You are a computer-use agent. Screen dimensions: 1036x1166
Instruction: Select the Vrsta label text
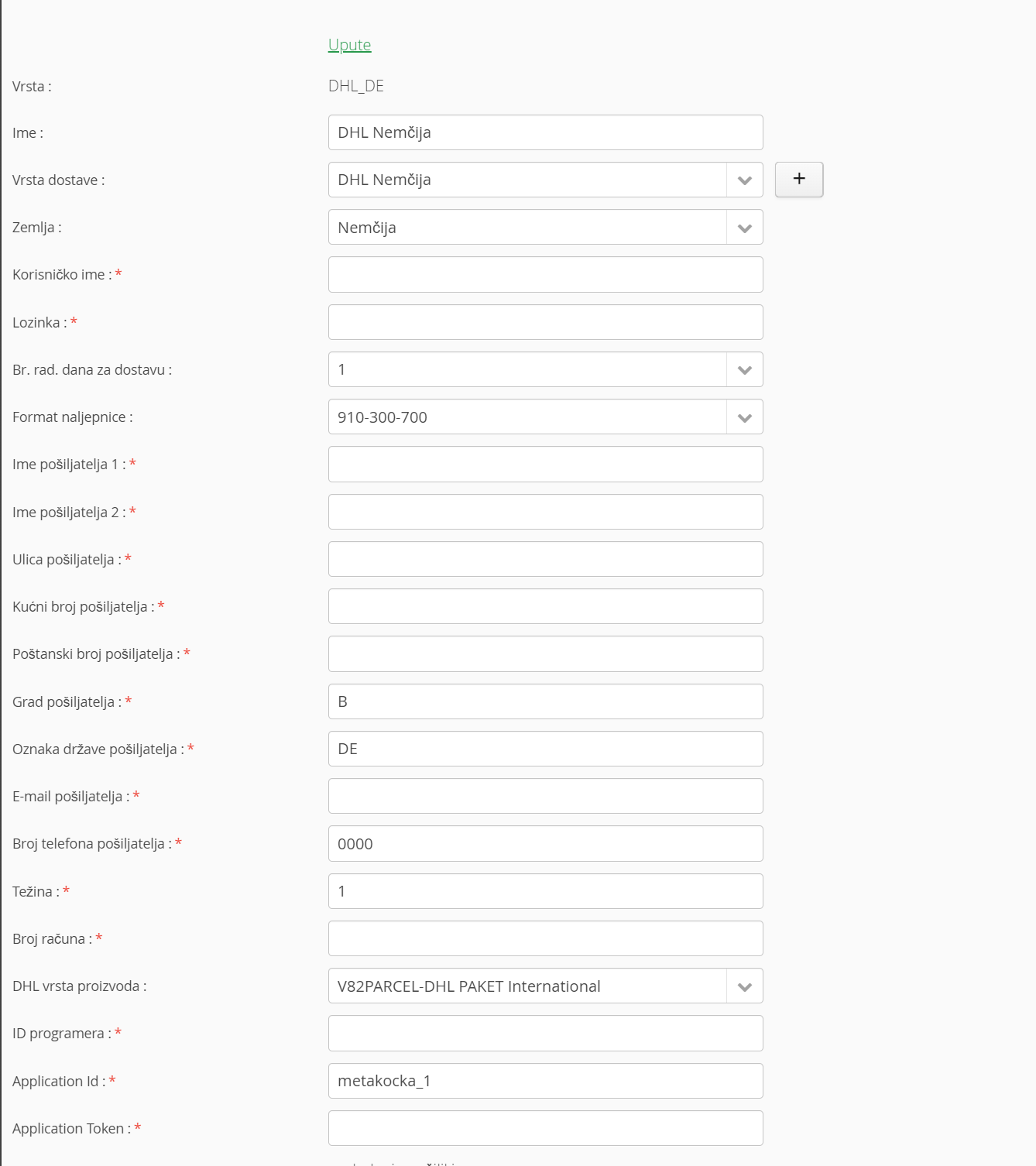click(x=32, y=87)
